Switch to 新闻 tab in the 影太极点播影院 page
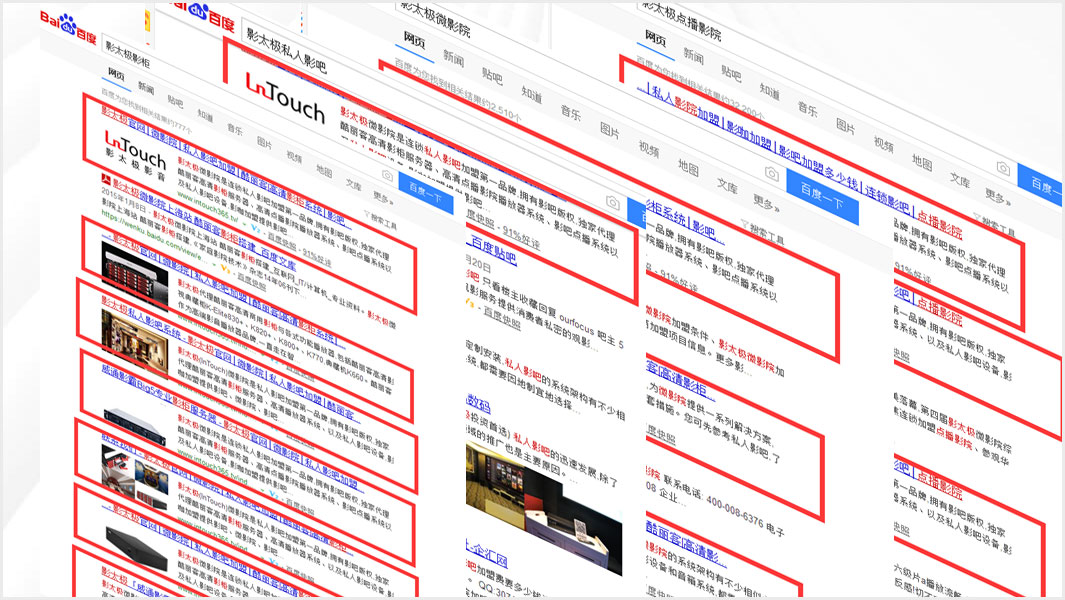This screenshot has height=600, width=1065. point(693,56)
